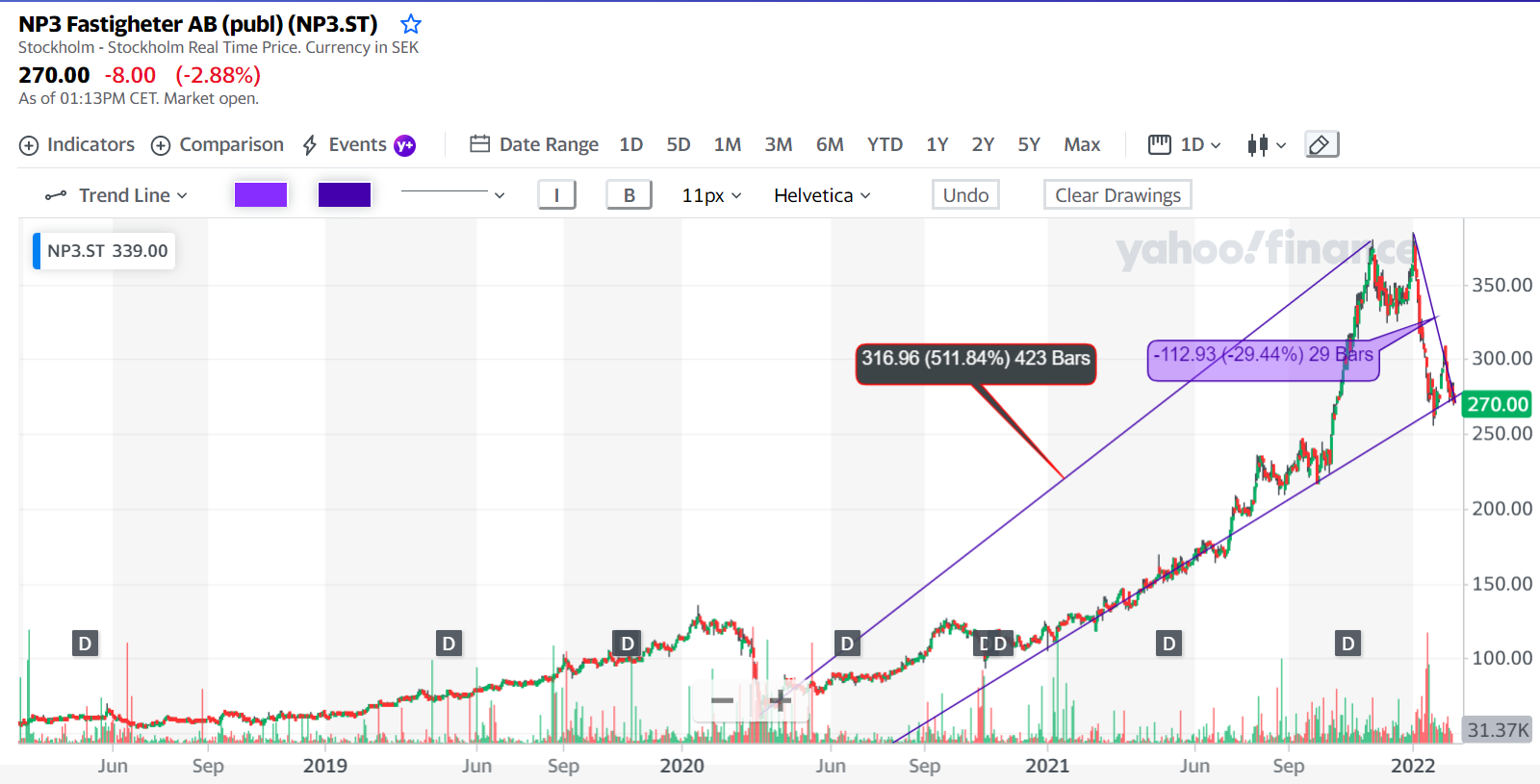Select the 1M range
Screen dimensions: 1540x784
tap(728, 144)
